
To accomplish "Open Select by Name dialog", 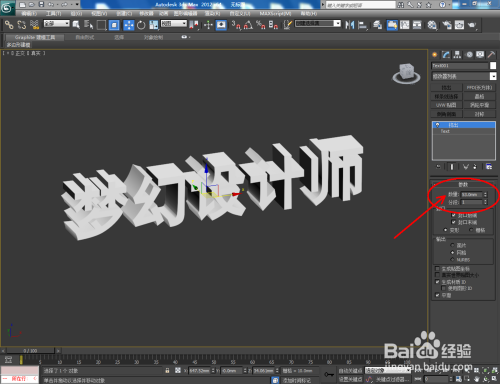I will 88,25.
